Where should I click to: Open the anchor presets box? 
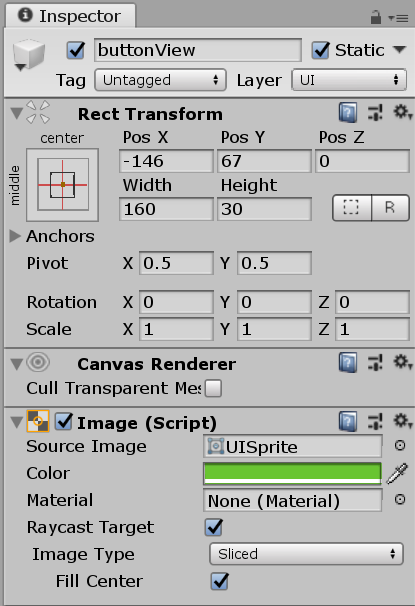pos(63,185)
